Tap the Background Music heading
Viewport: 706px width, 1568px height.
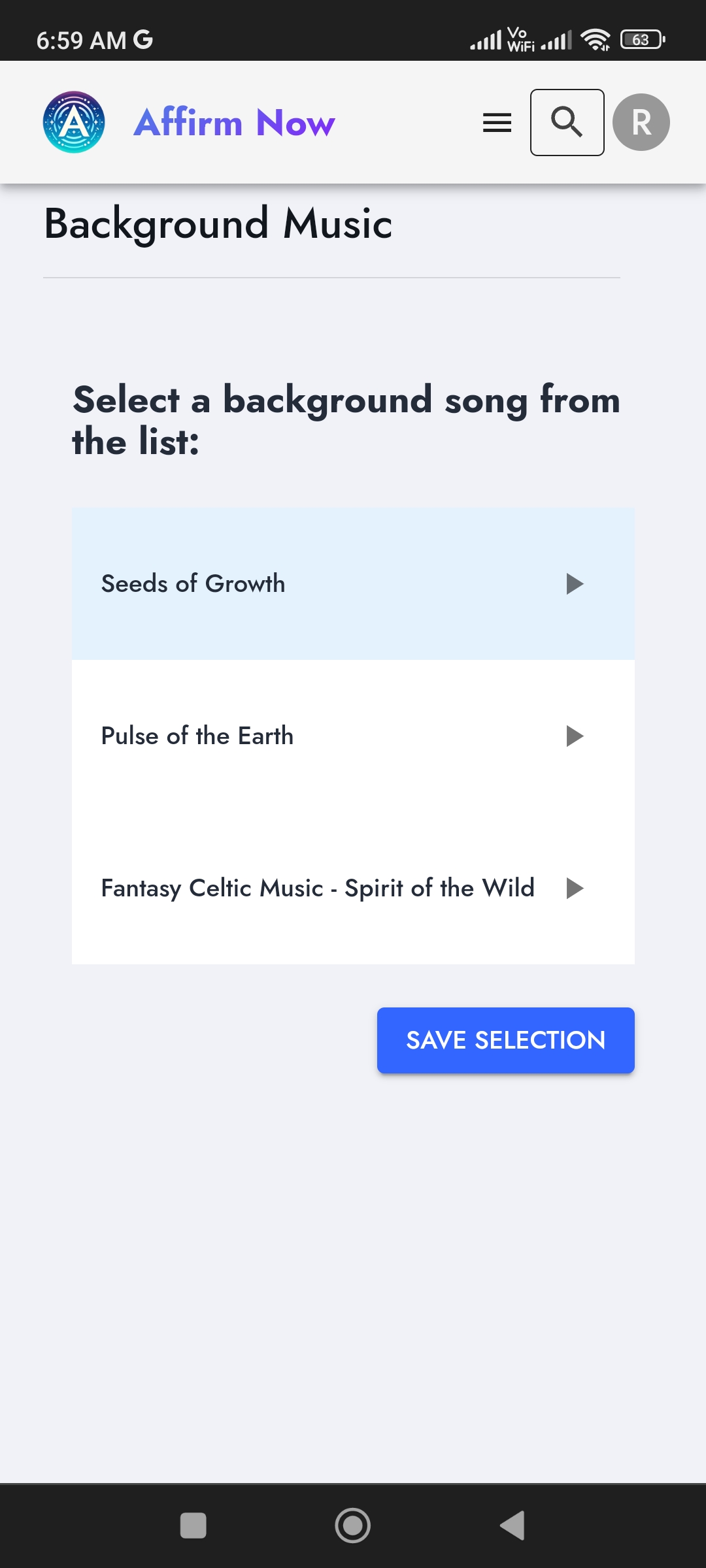(x=218, y=224)
